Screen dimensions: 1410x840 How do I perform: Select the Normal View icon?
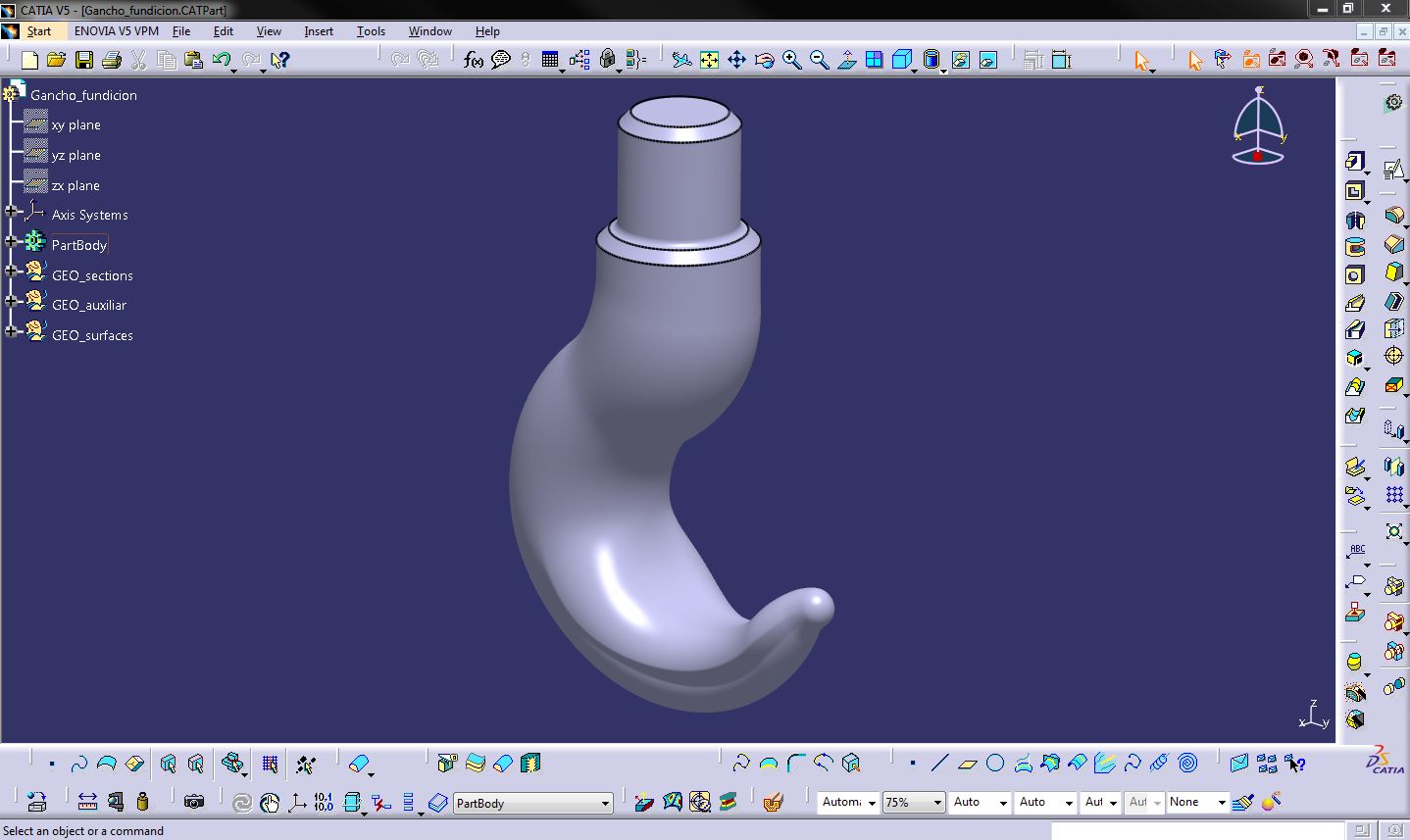point(846,60)
